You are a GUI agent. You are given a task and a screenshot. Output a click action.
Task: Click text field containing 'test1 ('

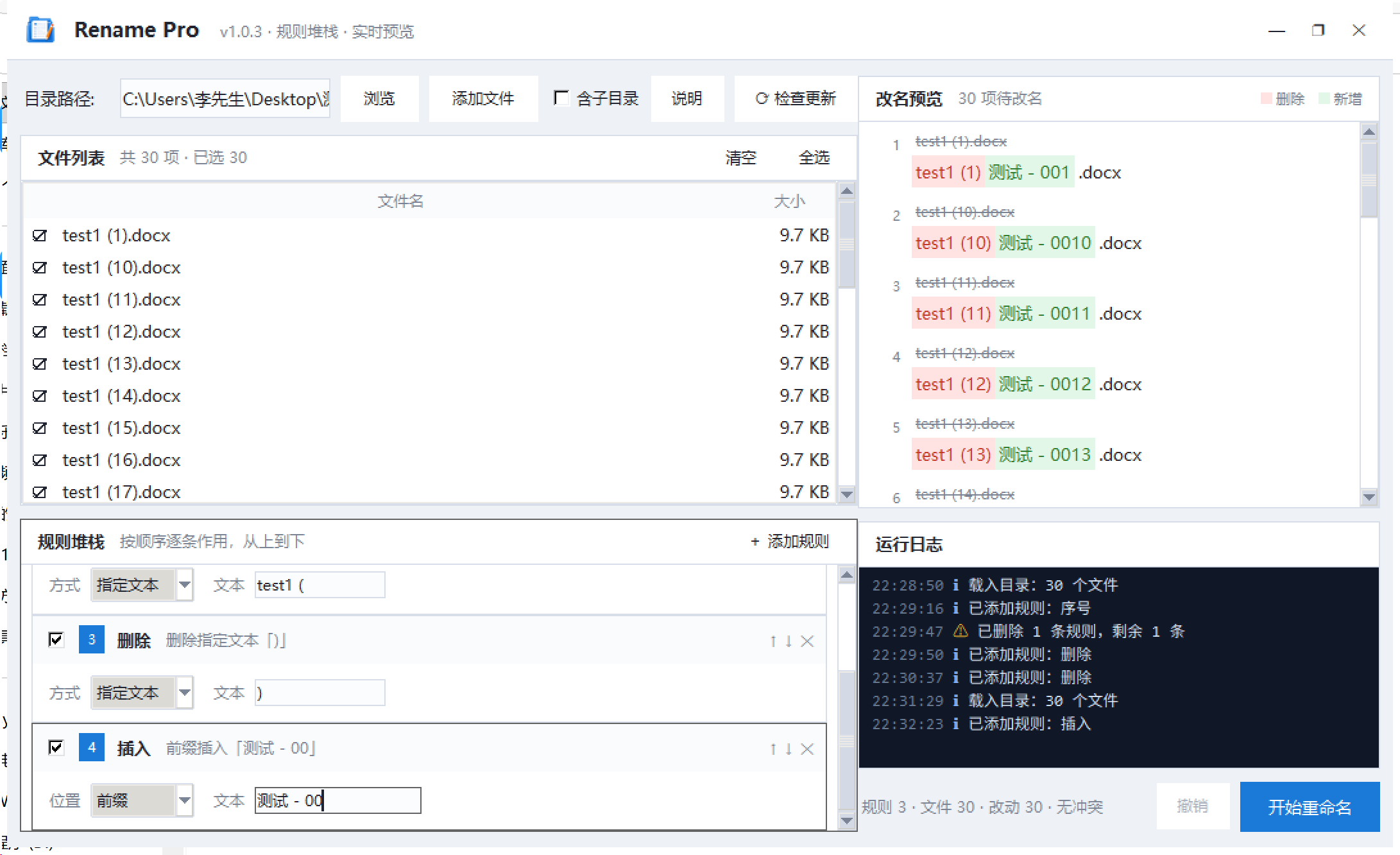(x=320, y=585)
